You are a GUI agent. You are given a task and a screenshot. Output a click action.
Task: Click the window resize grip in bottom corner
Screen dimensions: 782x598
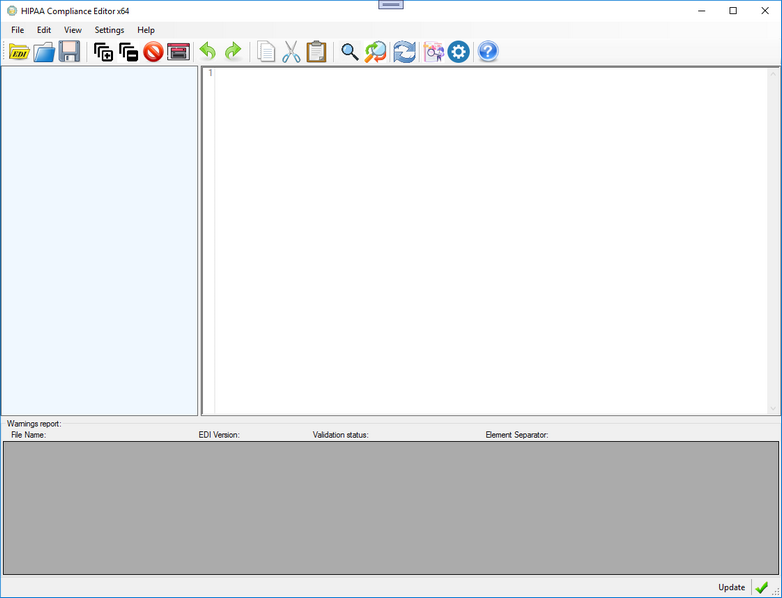point(776,592)
